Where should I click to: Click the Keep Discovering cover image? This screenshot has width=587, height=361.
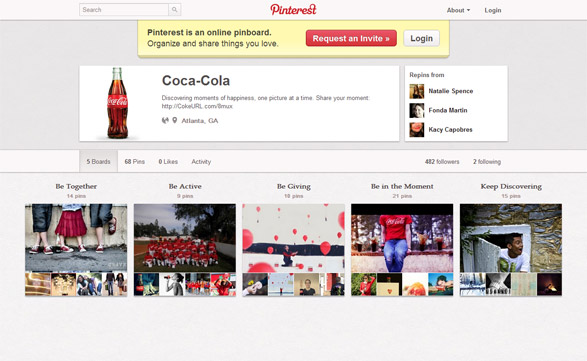click(x=511, y=238)
